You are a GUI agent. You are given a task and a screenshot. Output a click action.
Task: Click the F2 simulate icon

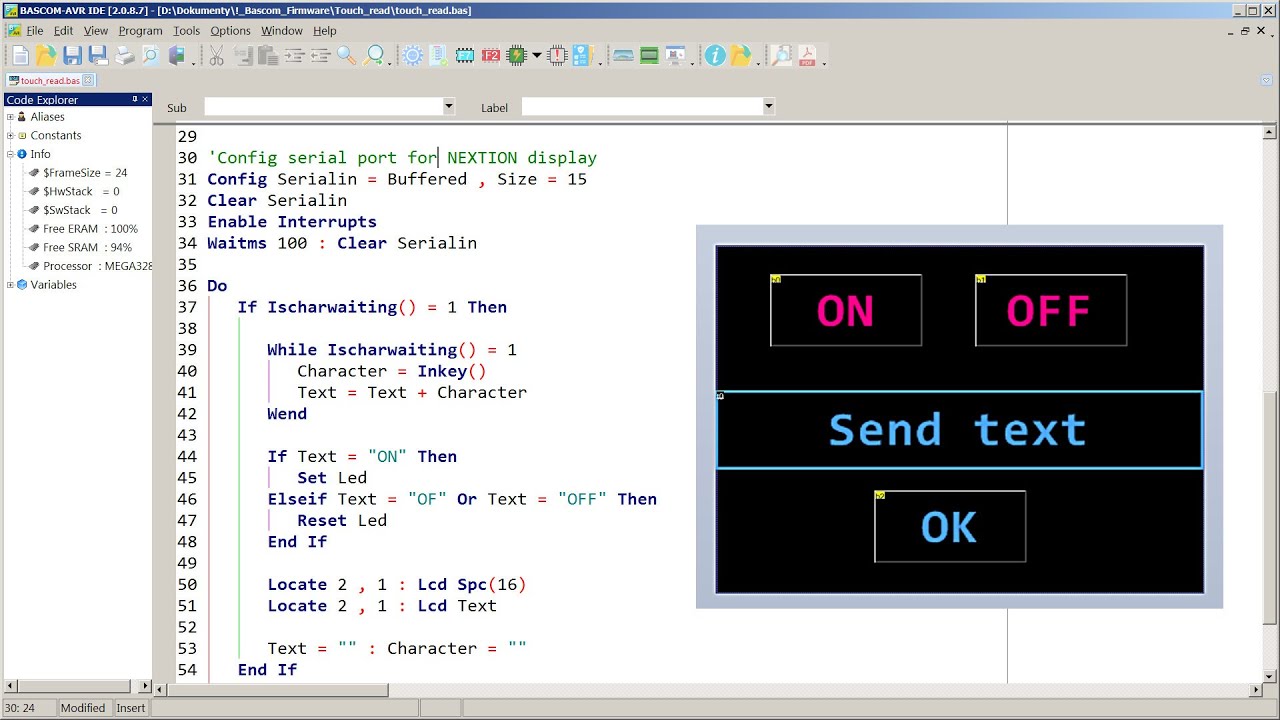[x=491, y=56]
